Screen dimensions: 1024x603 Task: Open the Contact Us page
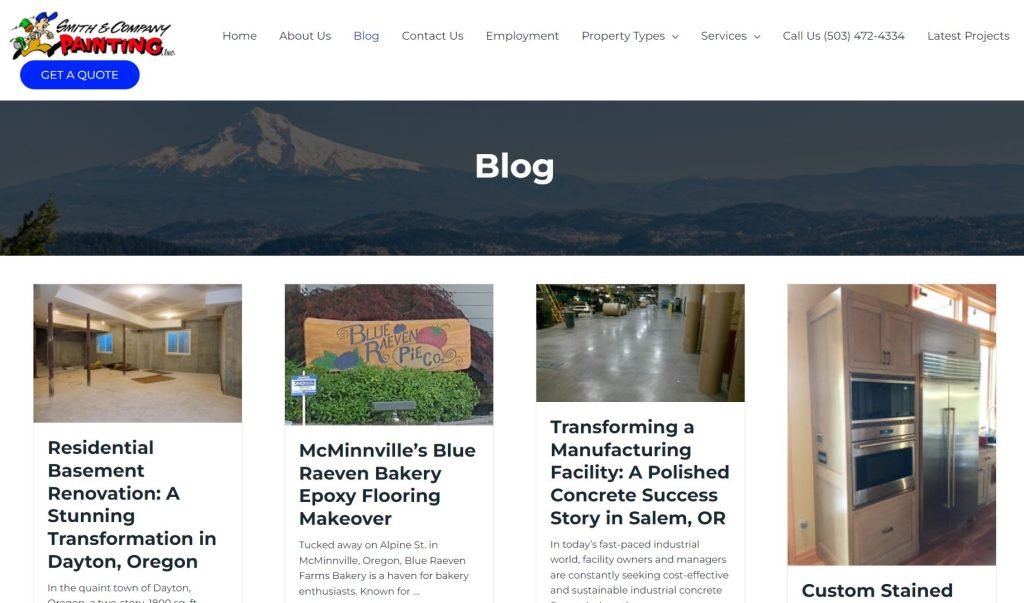[x=432, y=36]
